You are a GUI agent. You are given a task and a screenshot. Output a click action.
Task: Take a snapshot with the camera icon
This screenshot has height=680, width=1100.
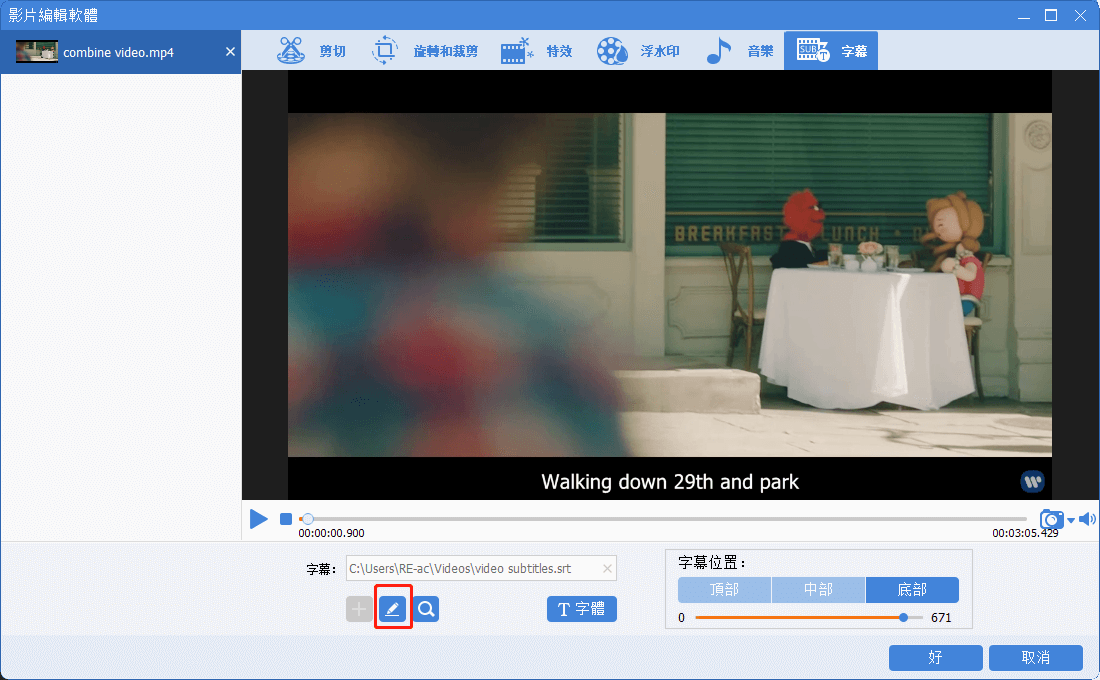1052,519
